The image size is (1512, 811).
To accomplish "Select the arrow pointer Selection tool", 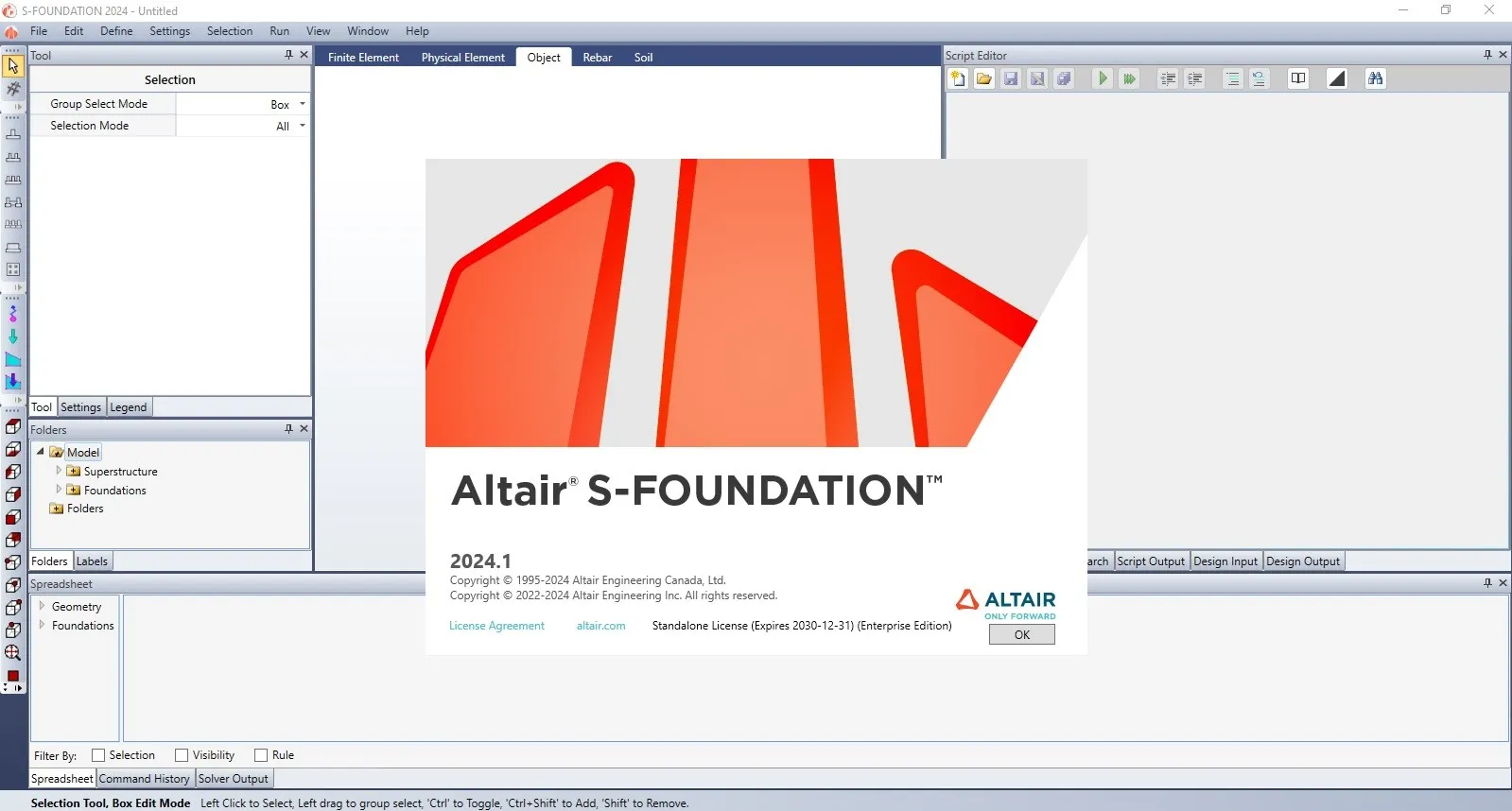I will tap(13, 66).
